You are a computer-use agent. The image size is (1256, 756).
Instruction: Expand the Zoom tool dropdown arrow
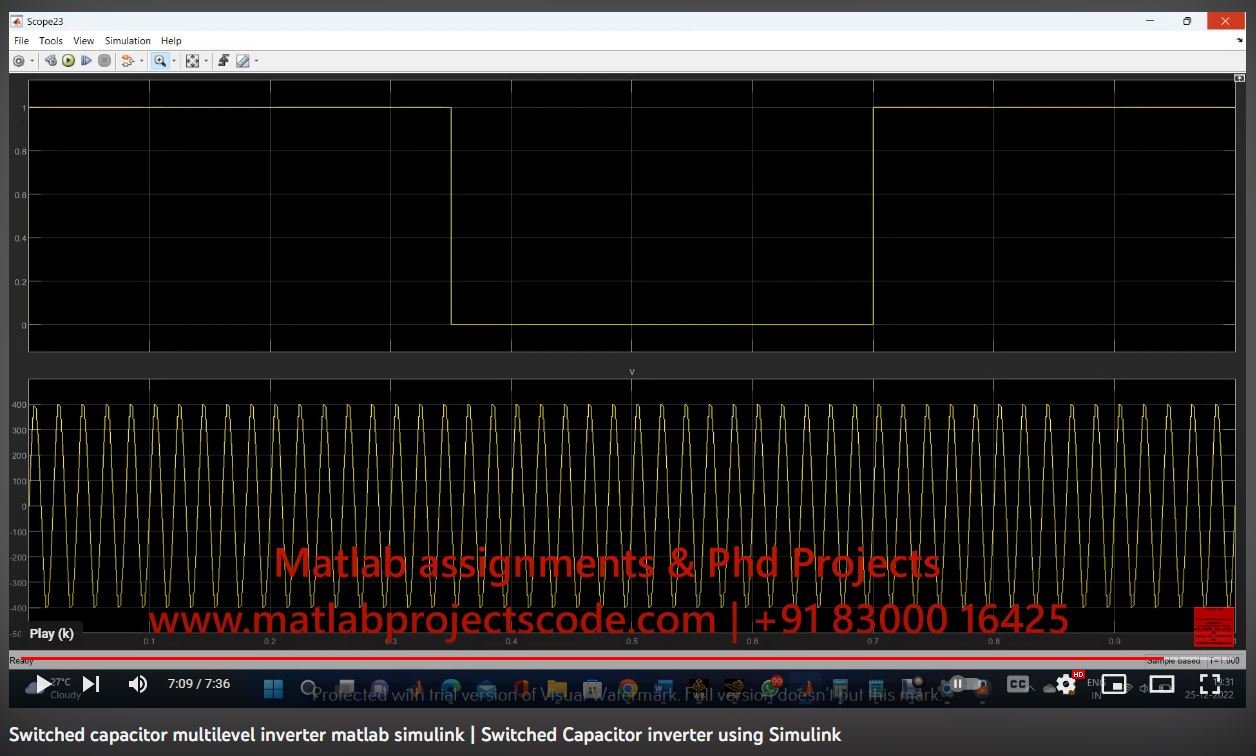click(x=174, y=61)
